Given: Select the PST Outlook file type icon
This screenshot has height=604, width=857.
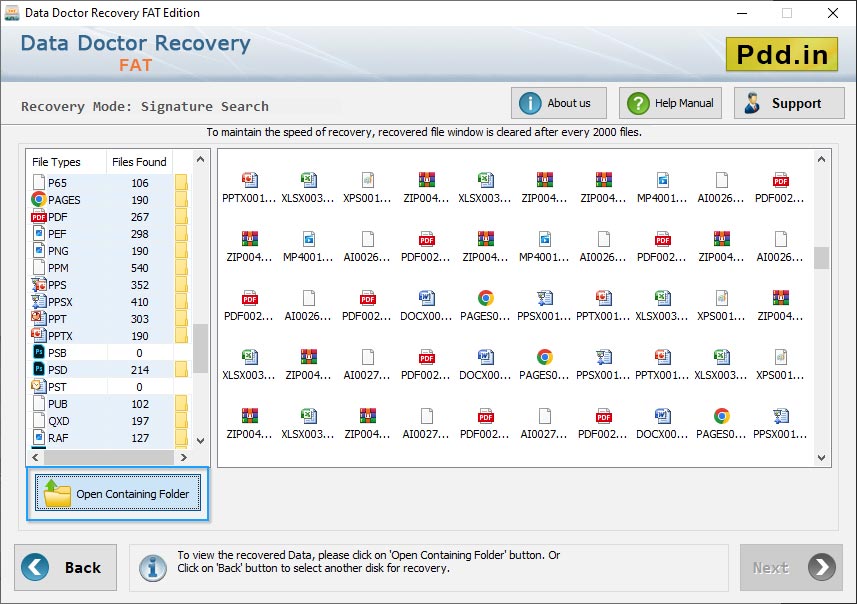Looking at the screenshot, I should click(39, 386).
